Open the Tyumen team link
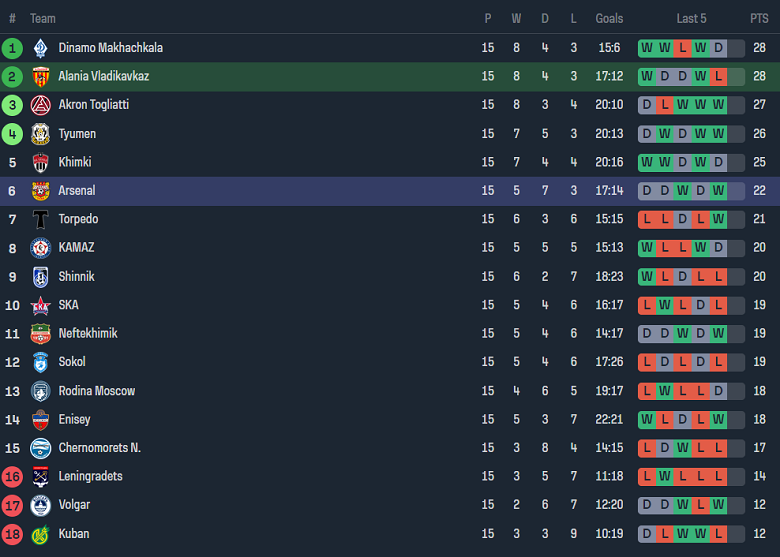780x557 pixels. [x=77, y=134]
